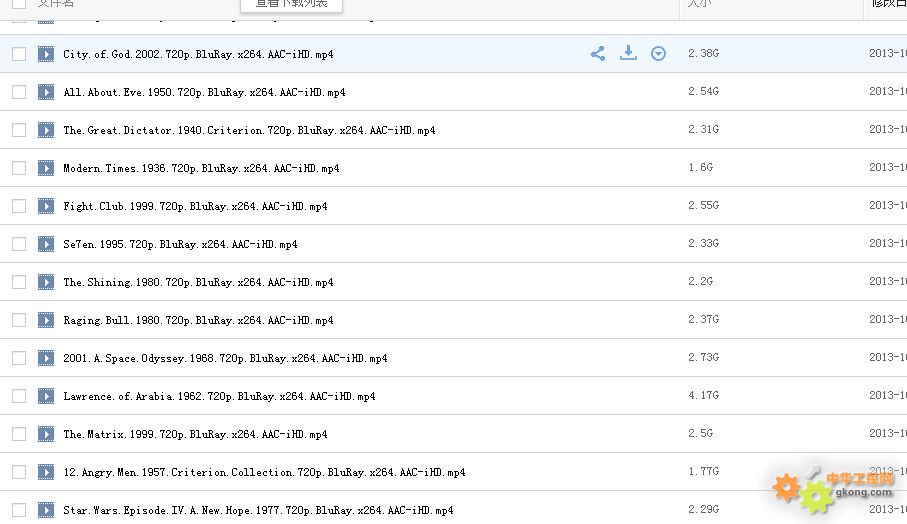Viewport: 907px width, 524px height.
Task: Tick checkbox for Modern.Times.1936
Action: [x=19, y=168]
